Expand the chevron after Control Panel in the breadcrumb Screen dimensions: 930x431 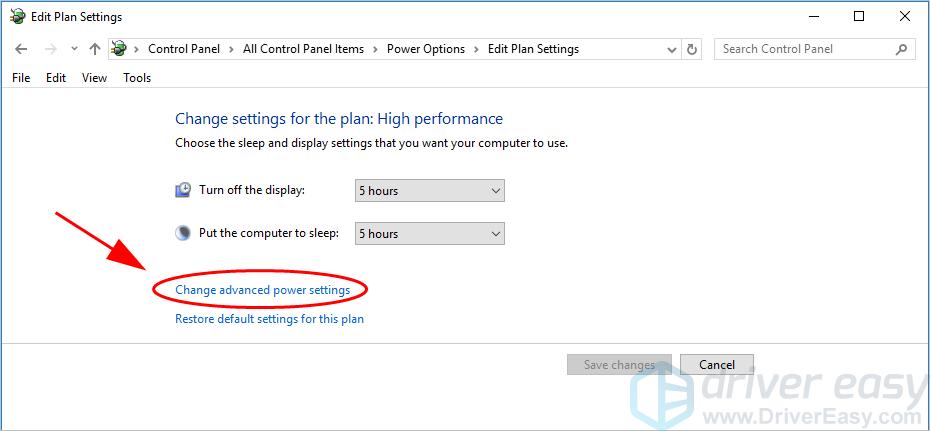point(234,49)
